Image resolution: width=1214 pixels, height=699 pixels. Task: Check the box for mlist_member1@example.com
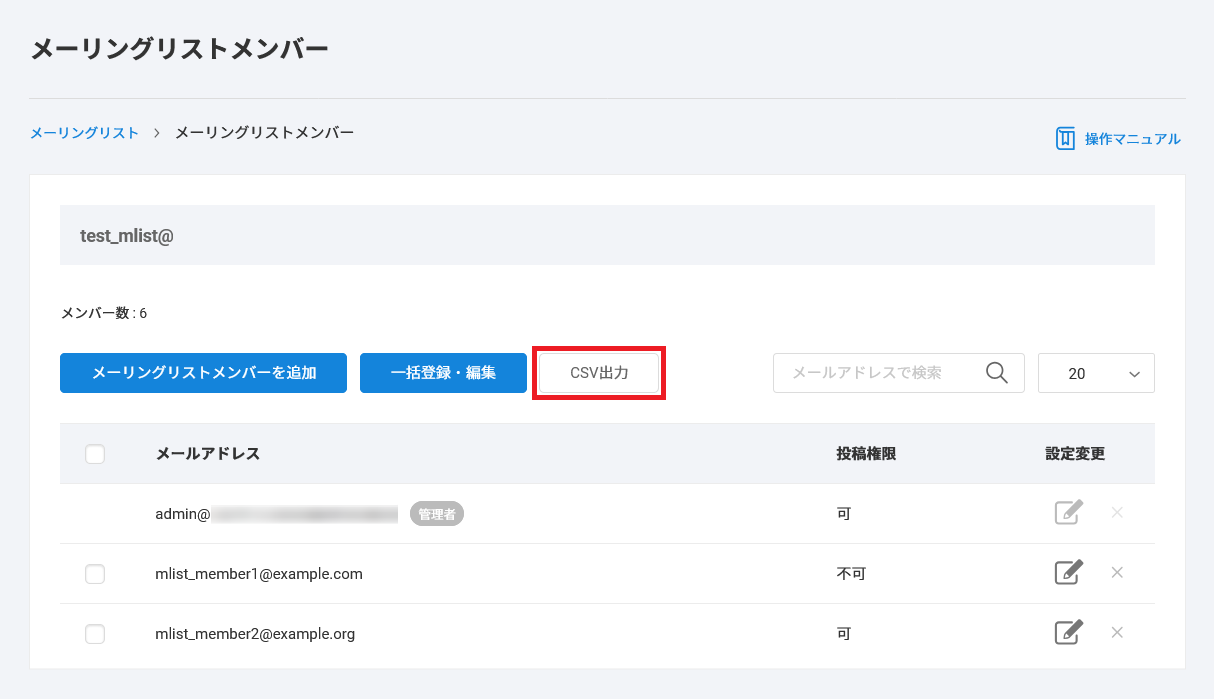point(95,574)
